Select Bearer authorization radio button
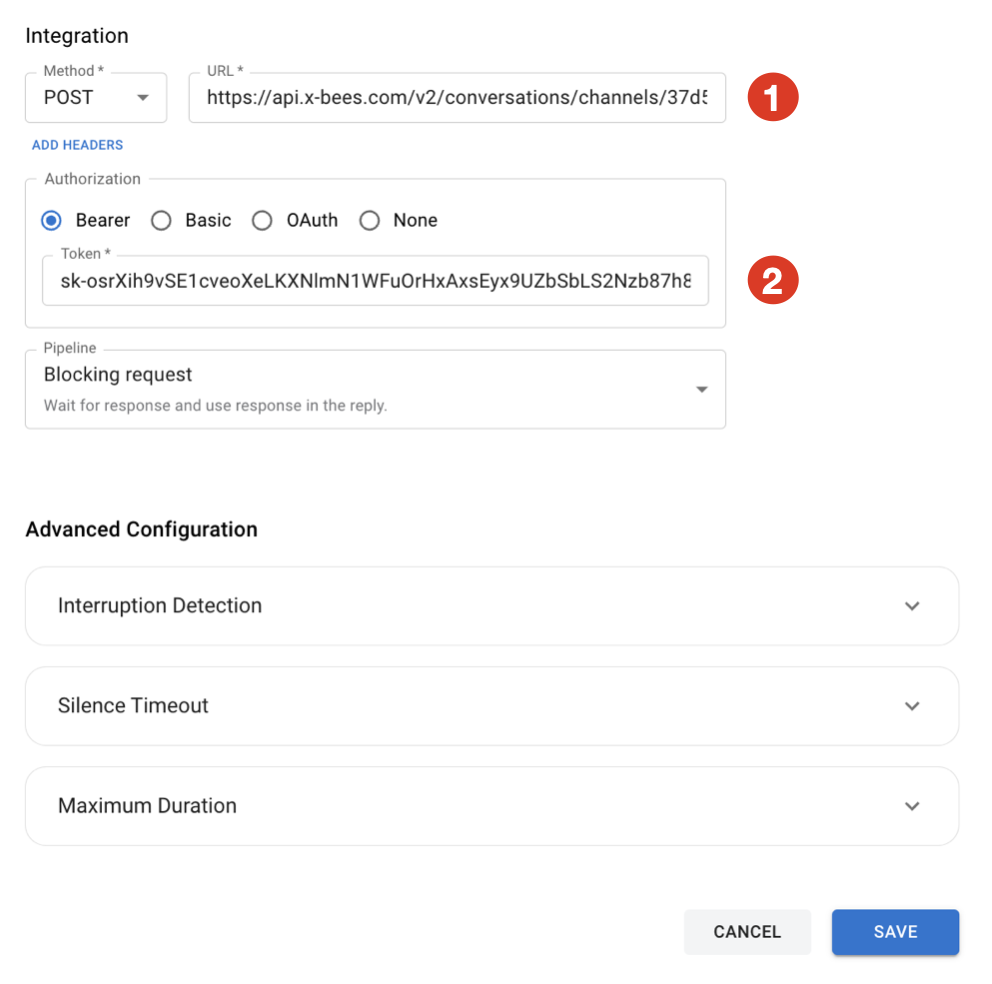992x984 pixels. [x=52, y=220]
